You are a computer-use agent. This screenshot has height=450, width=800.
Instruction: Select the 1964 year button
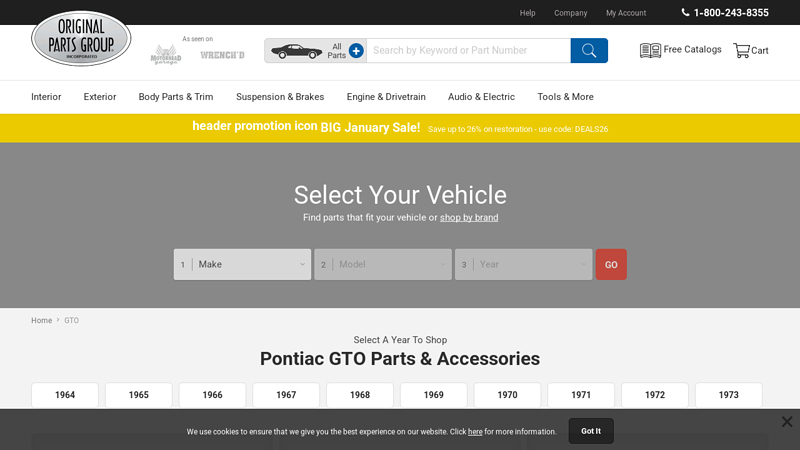pos(65,395)
